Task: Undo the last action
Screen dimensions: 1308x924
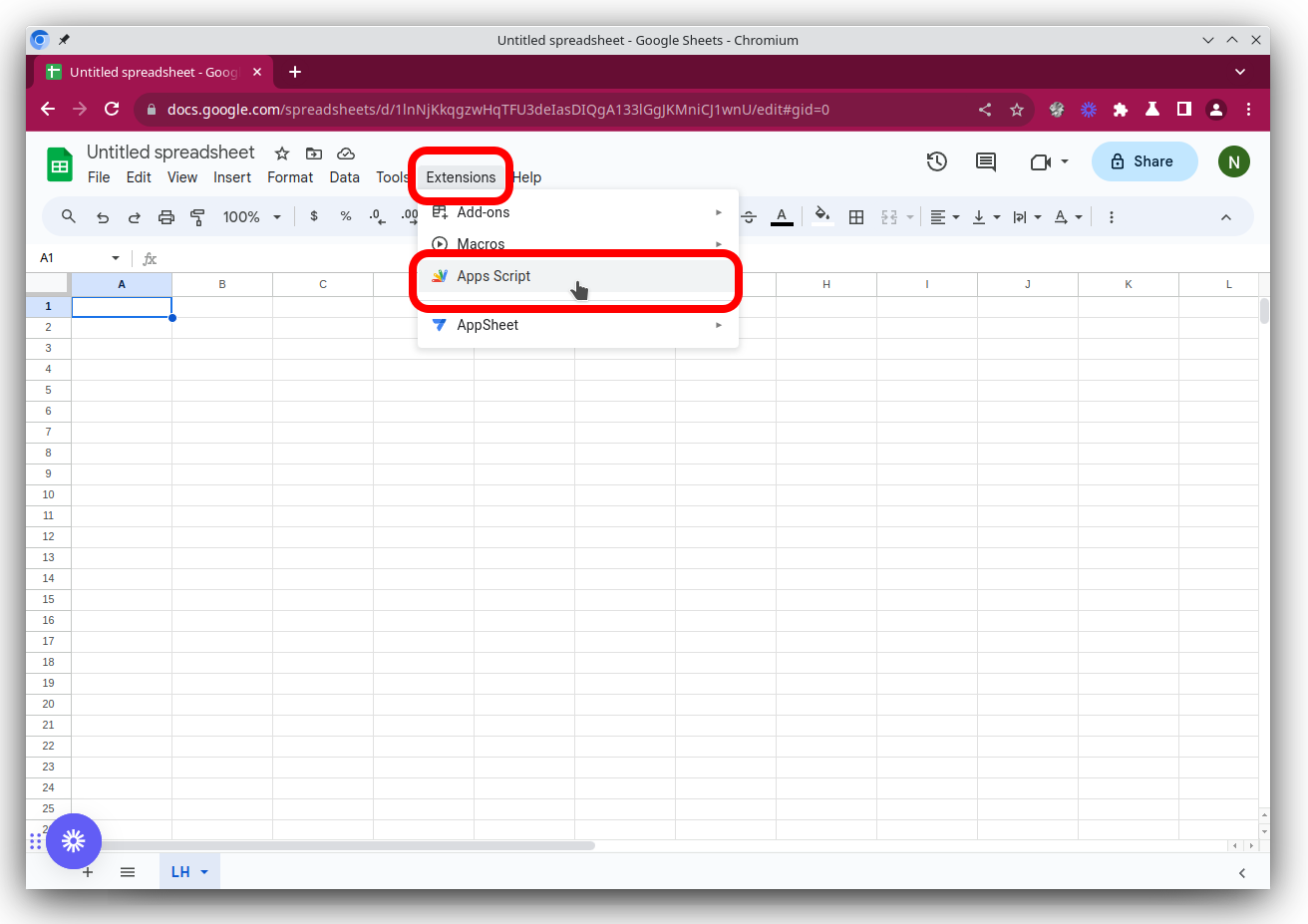Action: (x=103, y=217)
